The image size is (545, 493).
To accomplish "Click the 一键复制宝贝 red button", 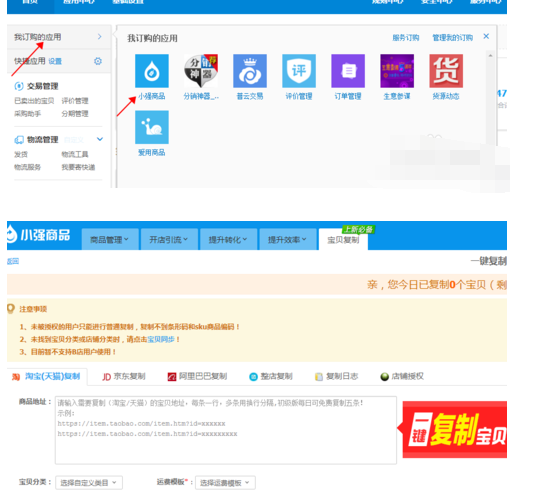I will 455,429.
